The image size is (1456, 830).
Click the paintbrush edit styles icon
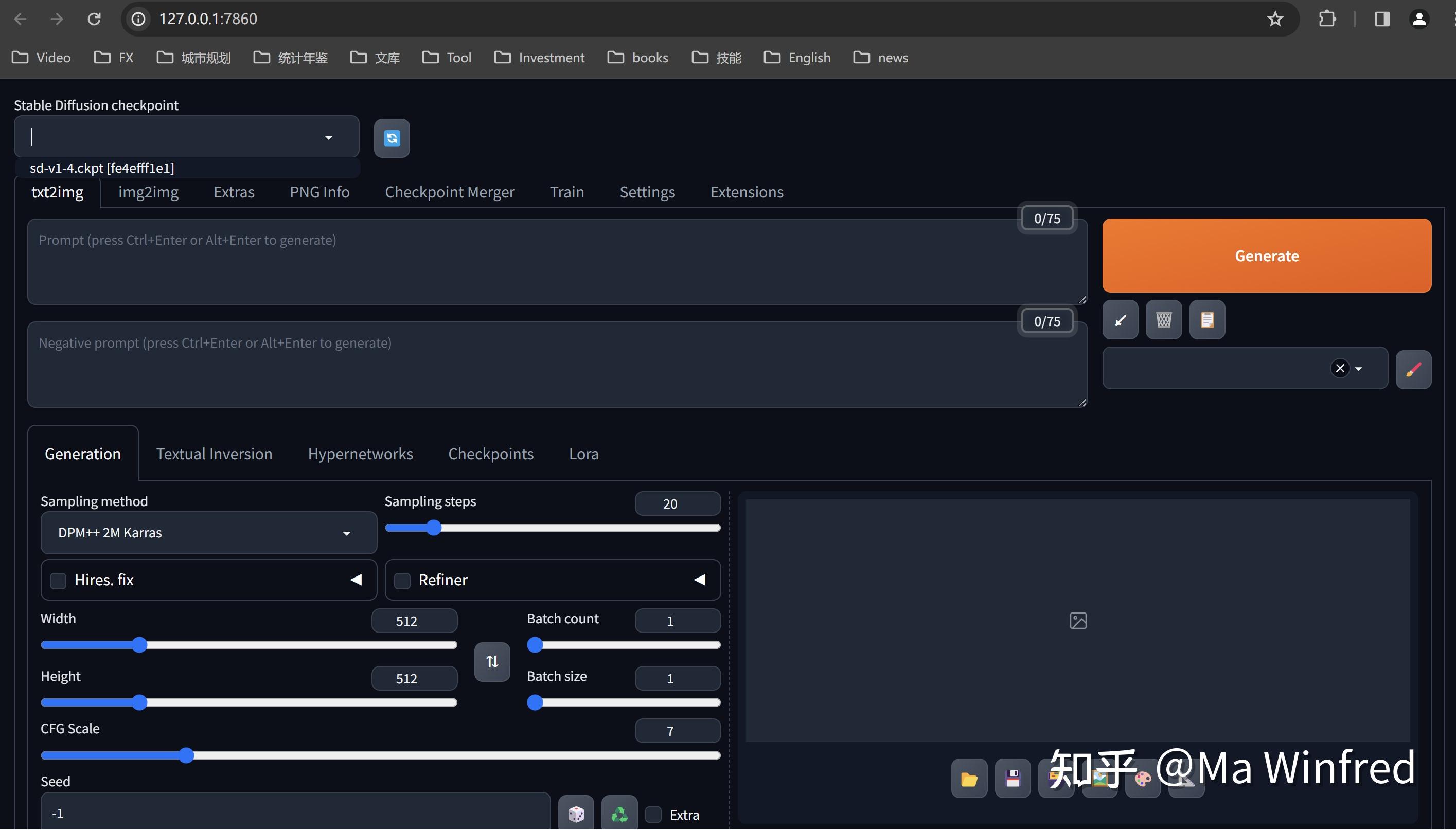click(x=1413, y=370)
